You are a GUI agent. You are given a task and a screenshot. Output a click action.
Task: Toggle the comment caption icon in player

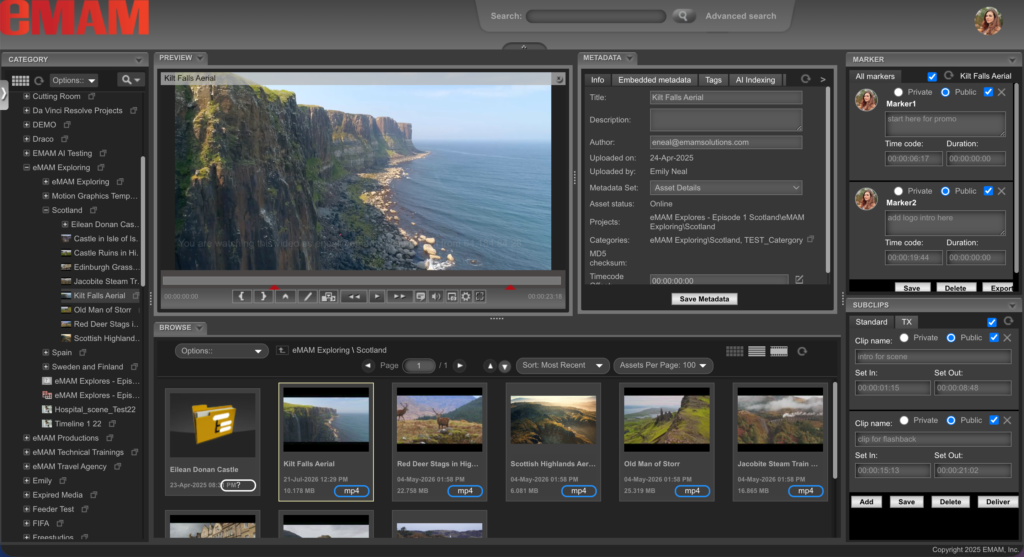[421, 296]
